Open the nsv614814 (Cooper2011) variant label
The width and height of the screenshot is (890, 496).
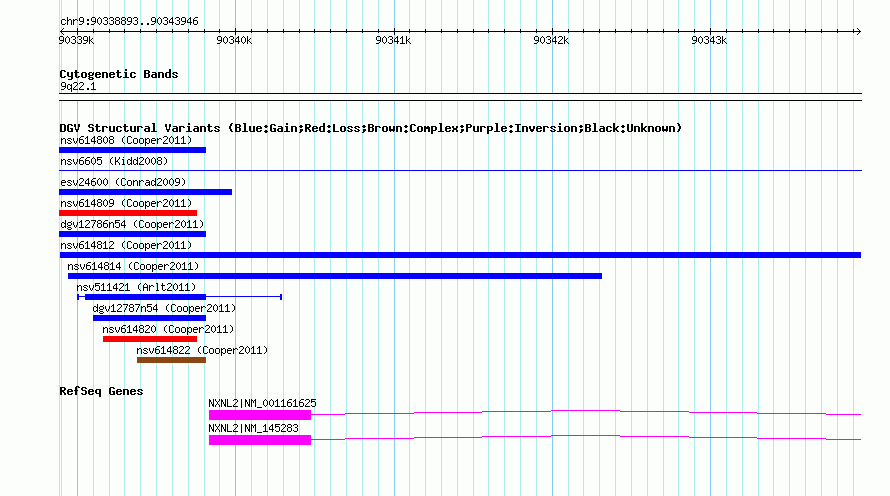pyautogui.click(x=133, y=266)
